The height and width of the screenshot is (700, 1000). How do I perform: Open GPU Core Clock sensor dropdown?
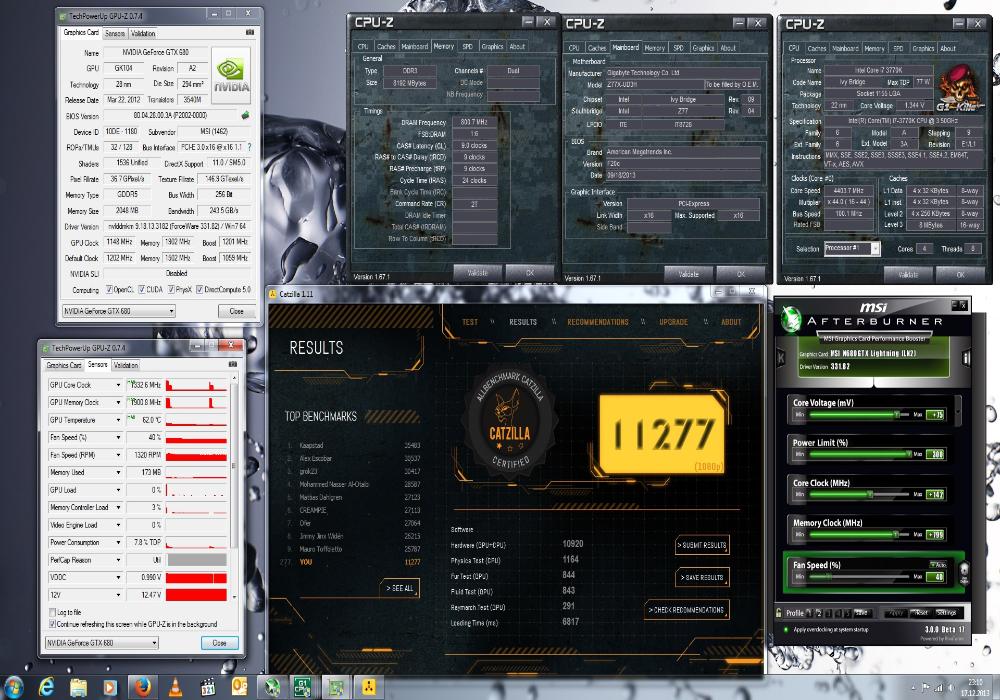point(118,385)
